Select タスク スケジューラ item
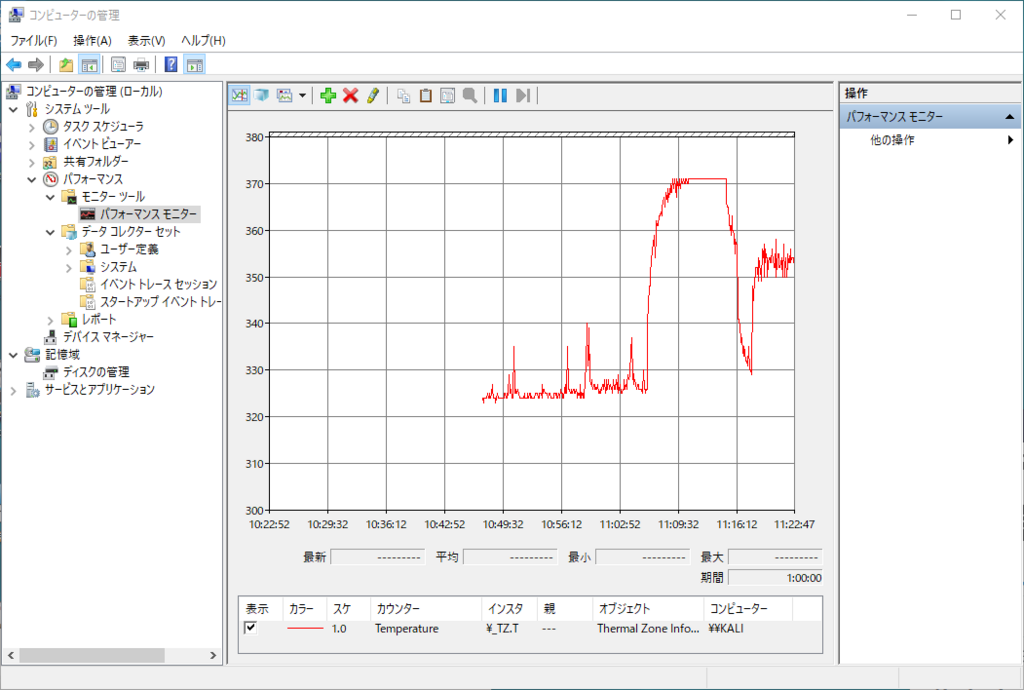The width and height of the screenshot is (1024, 690). click(x=103, y=127)
